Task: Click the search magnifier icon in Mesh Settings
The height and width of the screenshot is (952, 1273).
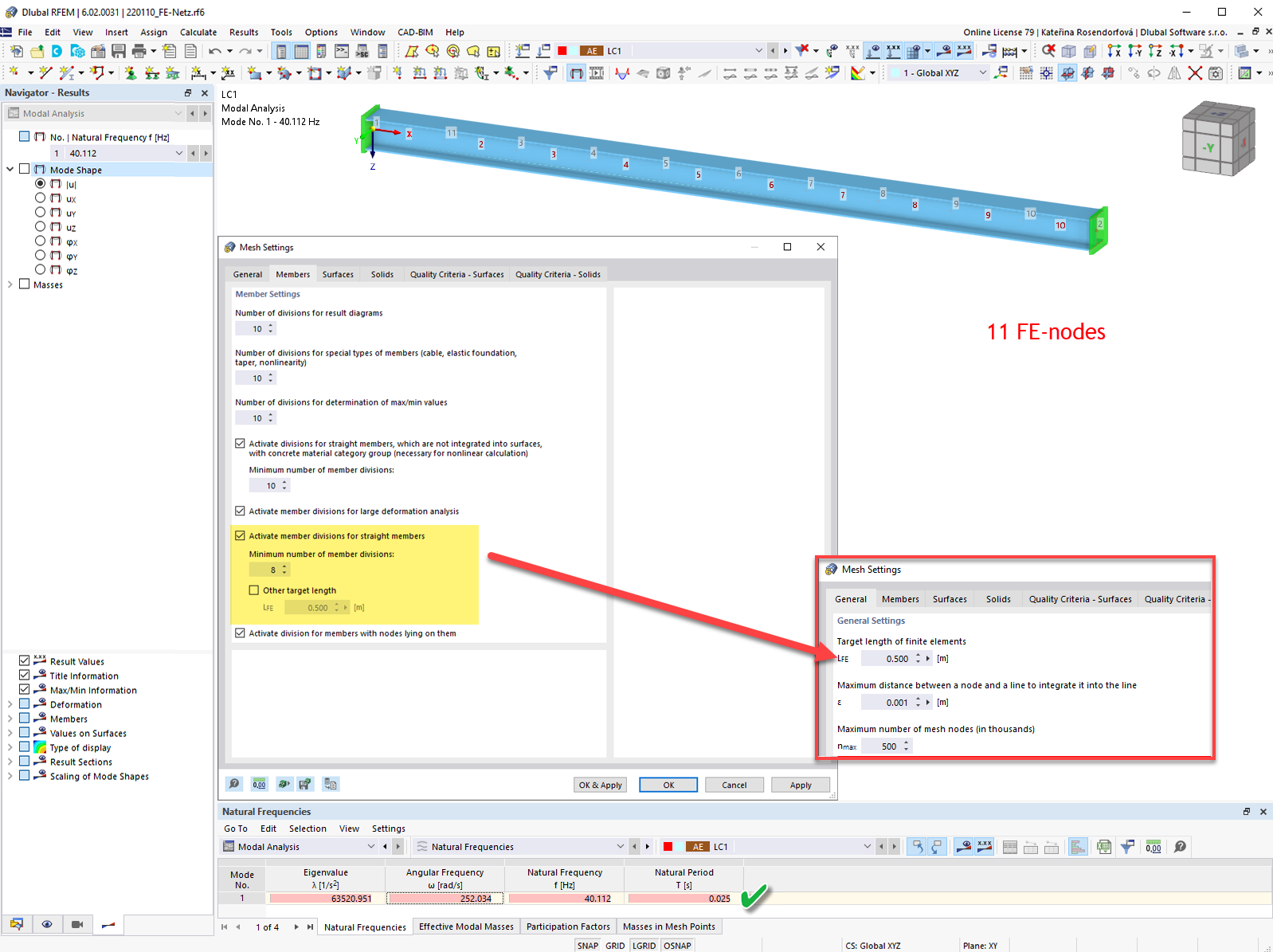Action: click(234, 784)
